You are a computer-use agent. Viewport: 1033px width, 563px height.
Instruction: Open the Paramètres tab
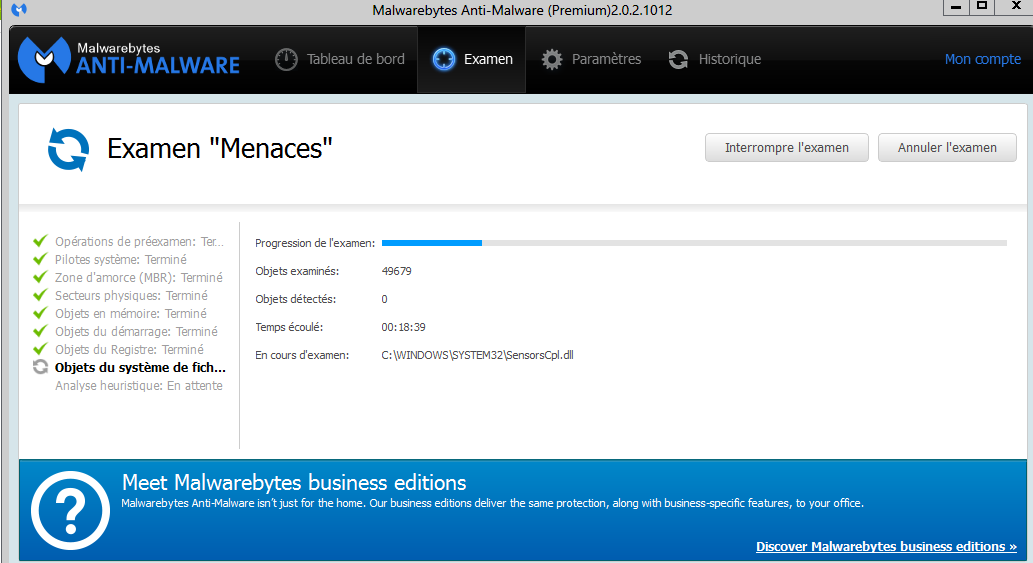coord(591,59)
